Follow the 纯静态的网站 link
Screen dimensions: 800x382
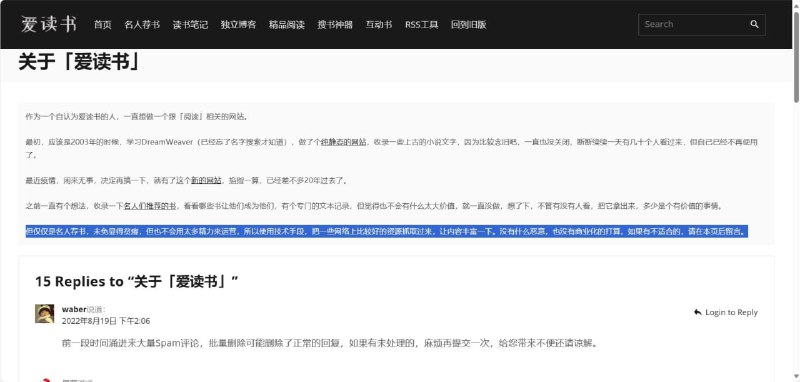[x=343, y=142]
